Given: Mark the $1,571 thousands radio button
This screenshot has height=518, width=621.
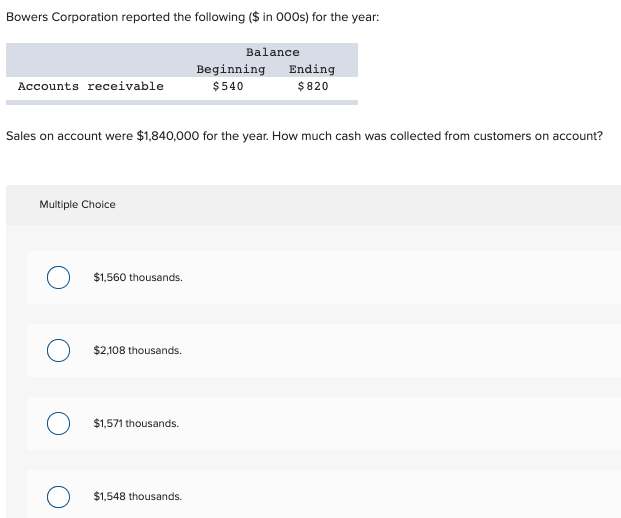Looking at the screenshot, I should tap(58, 424).
